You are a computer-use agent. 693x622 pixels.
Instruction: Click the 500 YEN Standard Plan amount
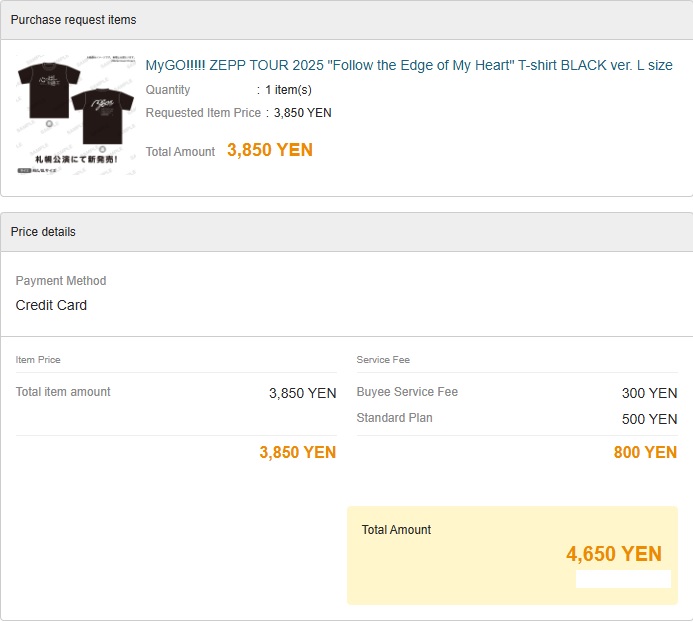[649, 419]
